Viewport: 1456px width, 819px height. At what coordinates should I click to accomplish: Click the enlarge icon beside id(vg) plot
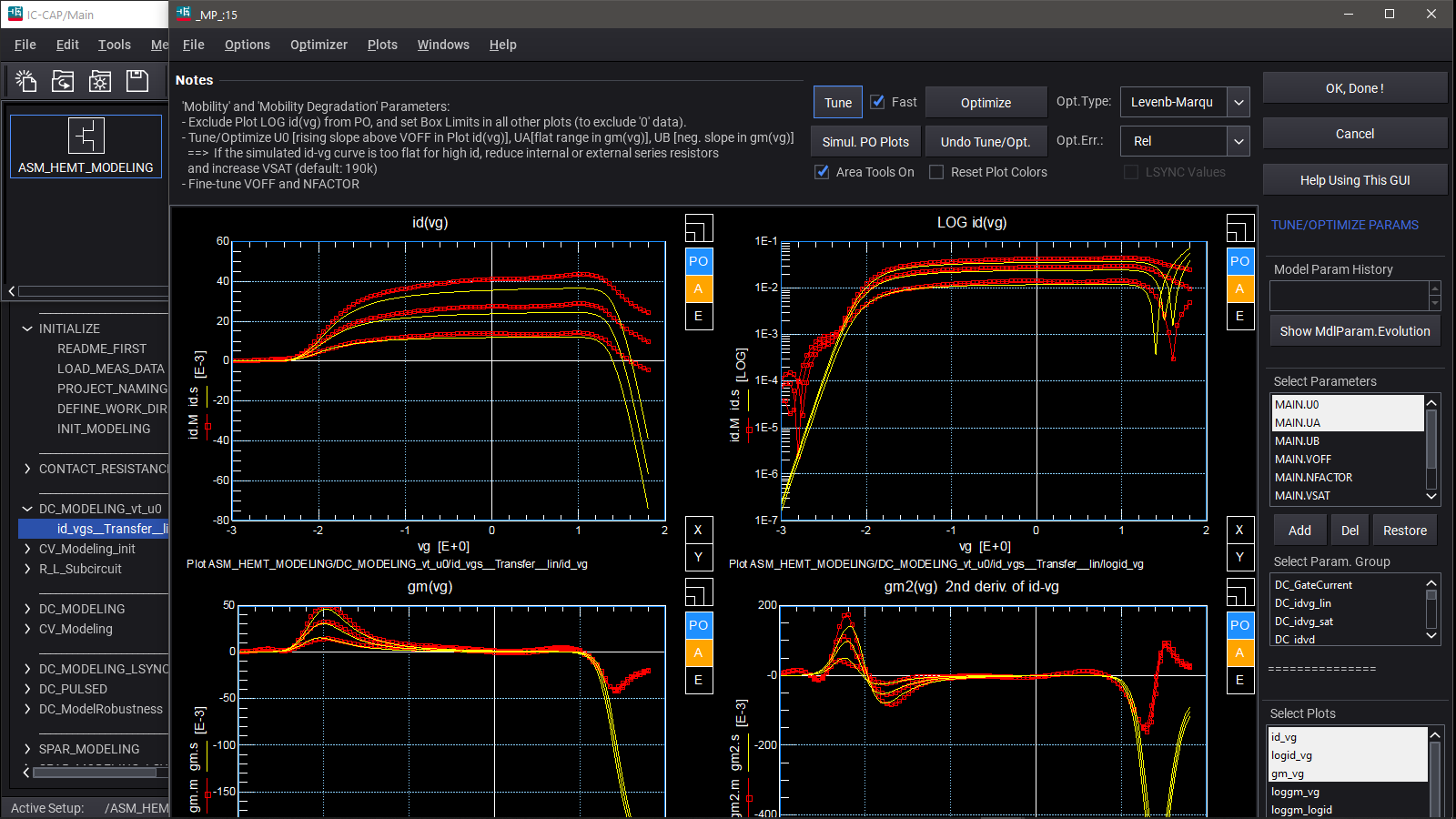coord(698,227)
